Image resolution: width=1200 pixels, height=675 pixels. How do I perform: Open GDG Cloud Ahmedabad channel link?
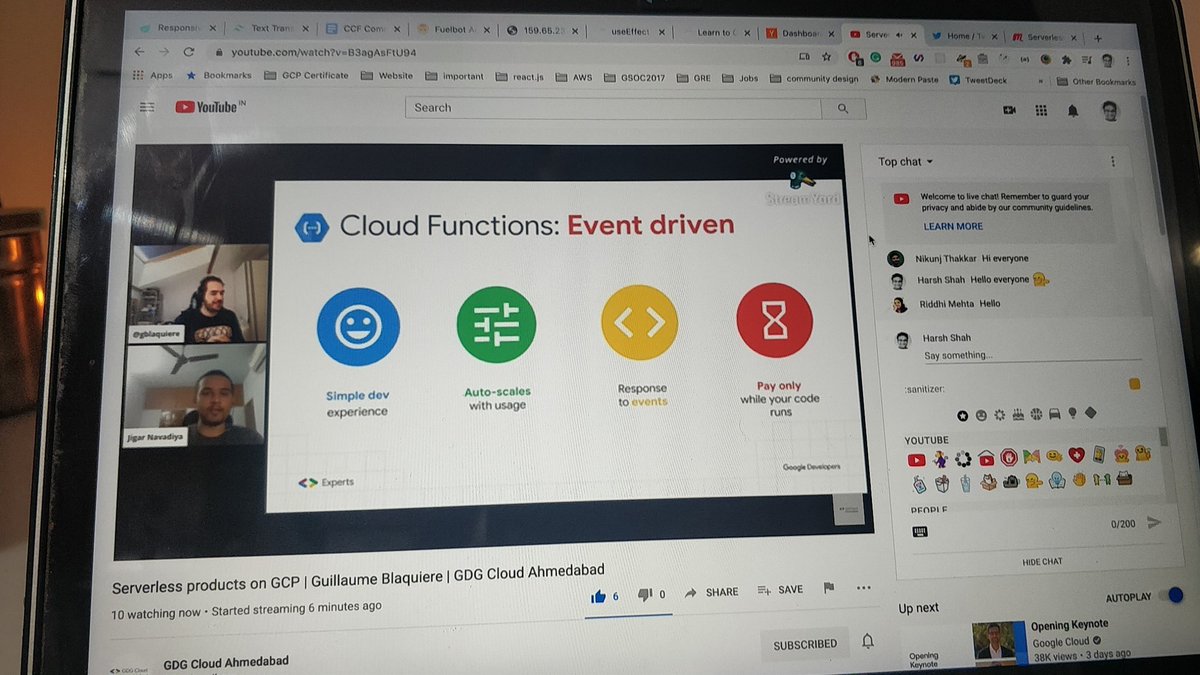pyautogui.click(x=226, y=662)
